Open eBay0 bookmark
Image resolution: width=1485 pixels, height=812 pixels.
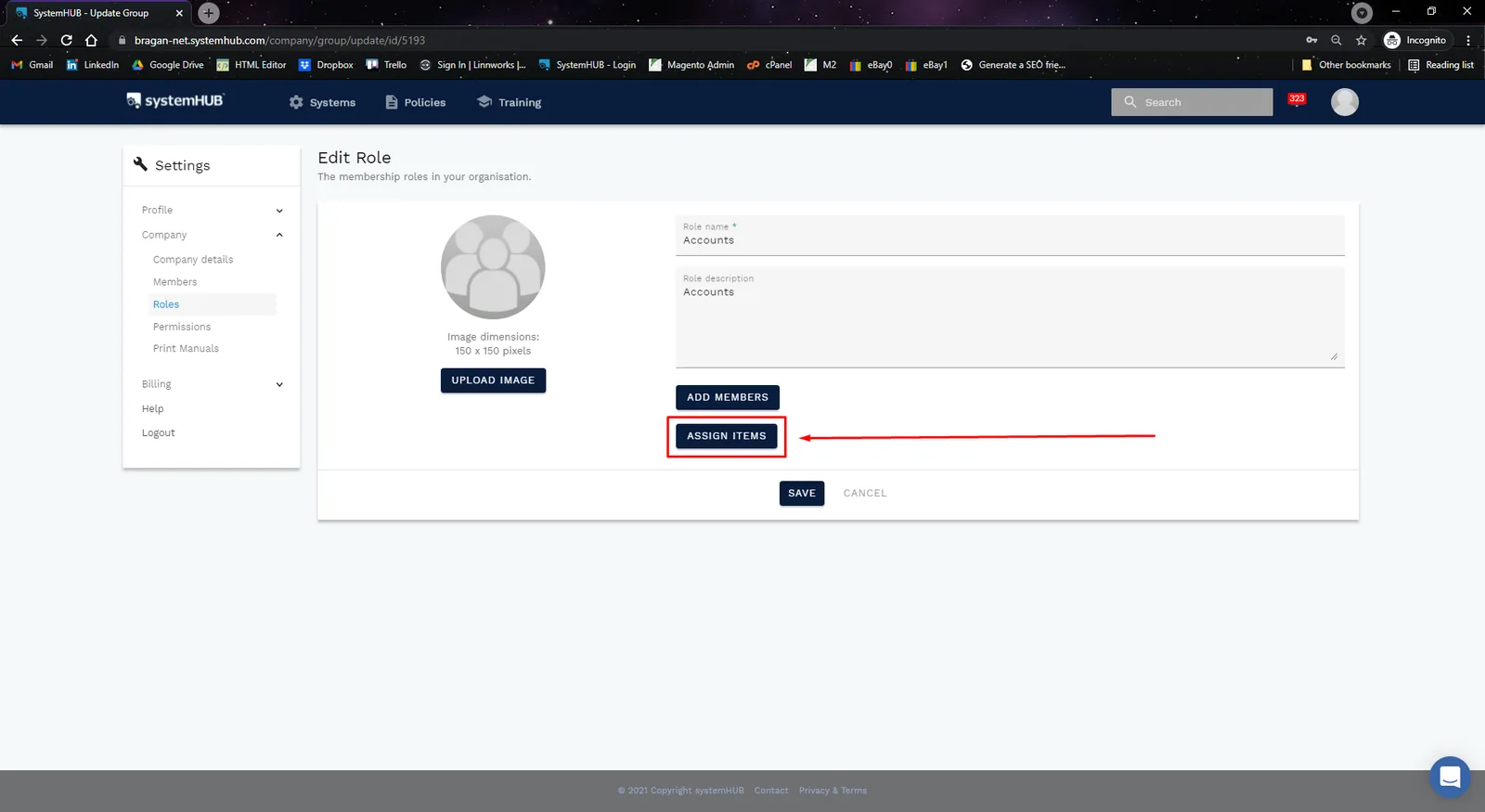[x=871, y=65]
